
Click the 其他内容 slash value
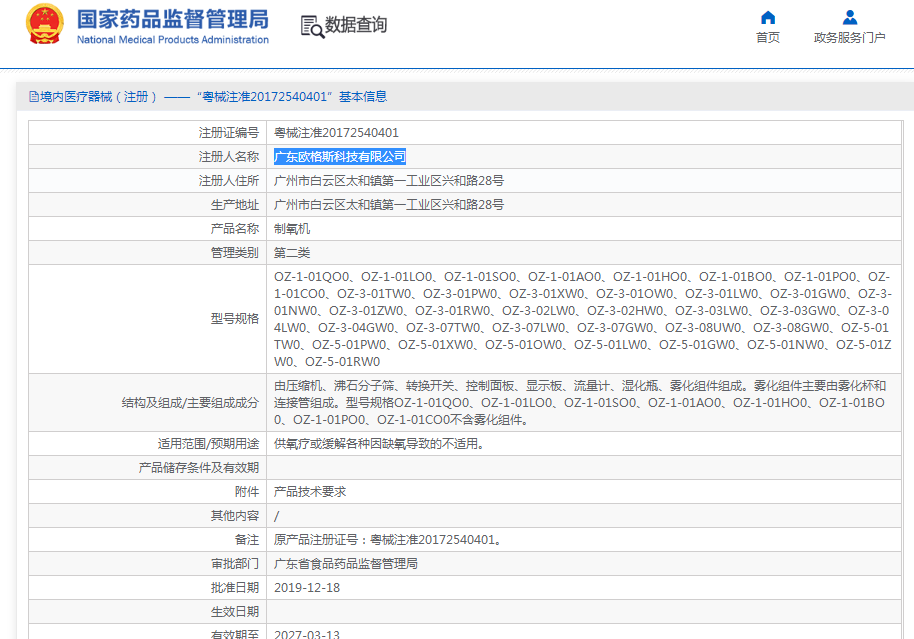pos(276,516)
